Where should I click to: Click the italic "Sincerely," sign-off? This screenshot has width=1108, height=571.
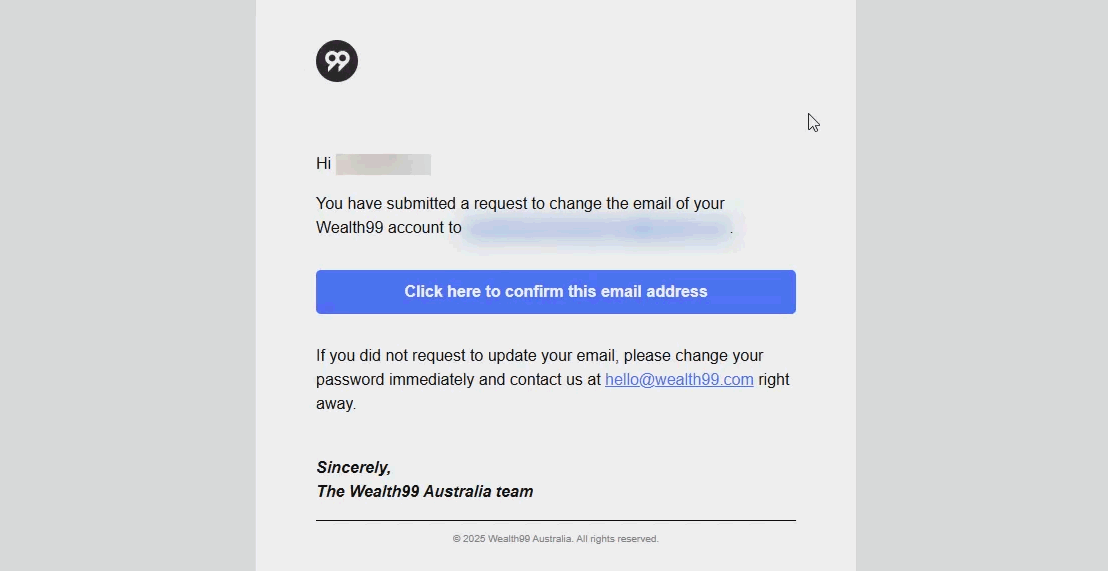click(x=353, y=467)
